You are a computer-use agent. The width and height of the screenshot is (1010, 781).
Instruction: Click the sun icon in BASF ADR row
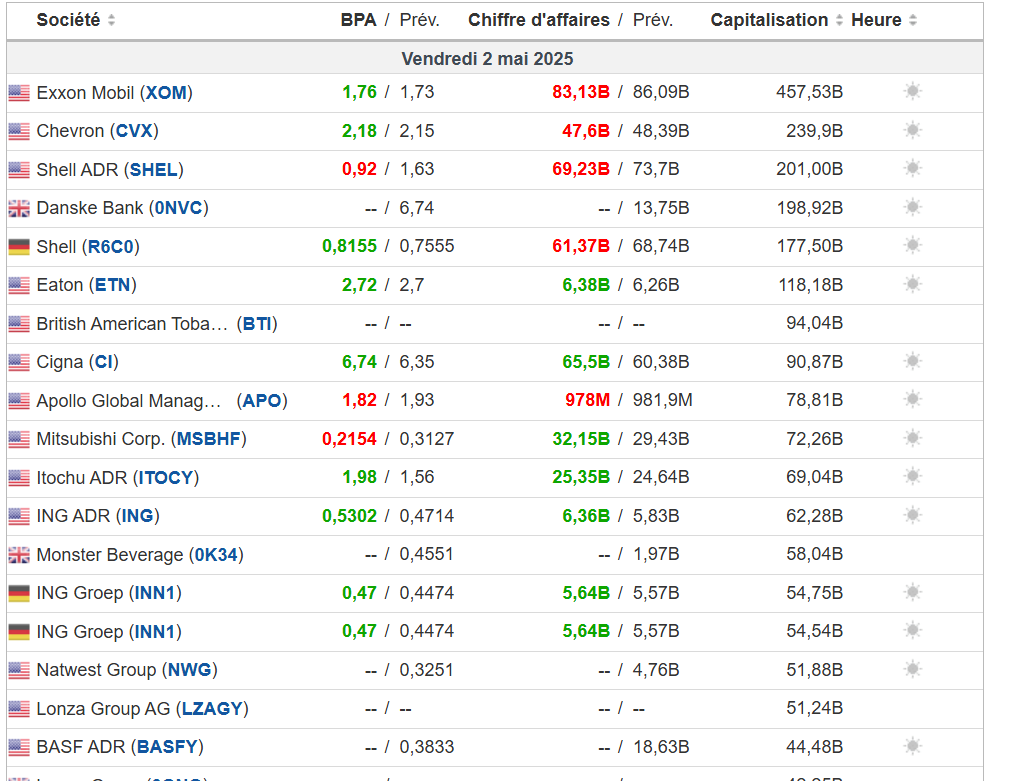click(x=912, y=746)
